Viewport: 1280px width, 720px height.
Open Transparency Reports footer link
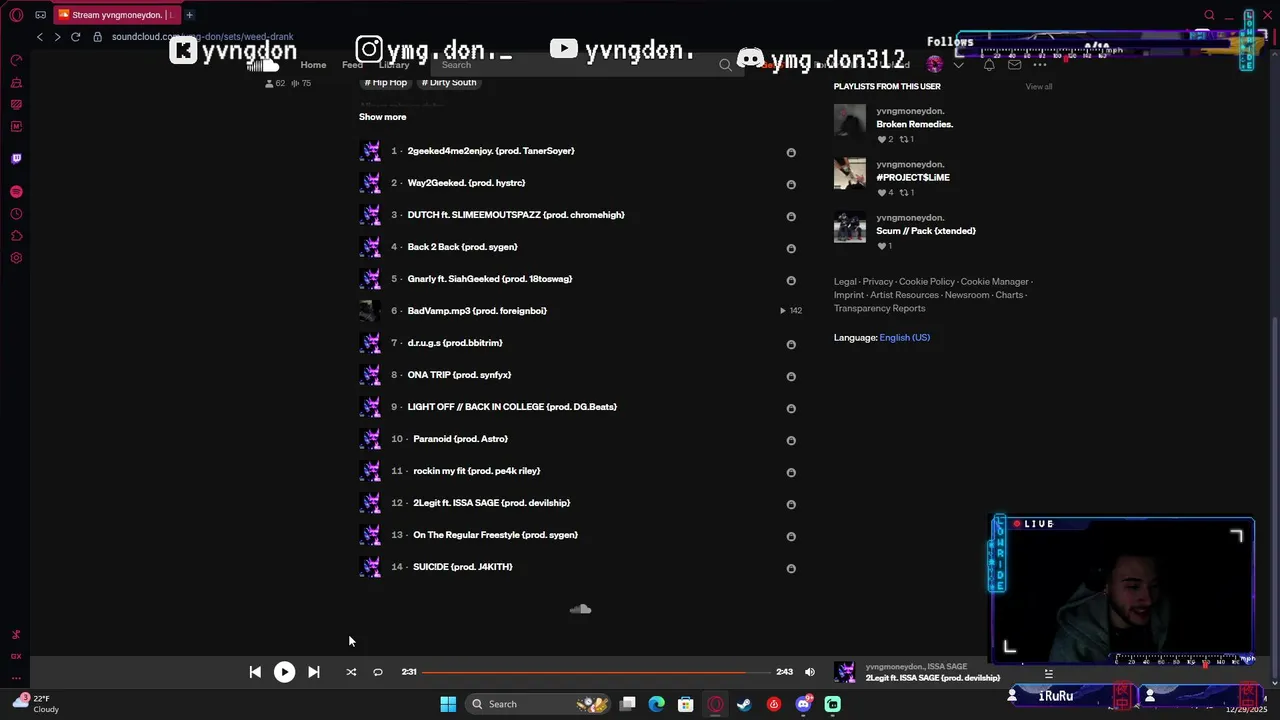click(879, 308)
